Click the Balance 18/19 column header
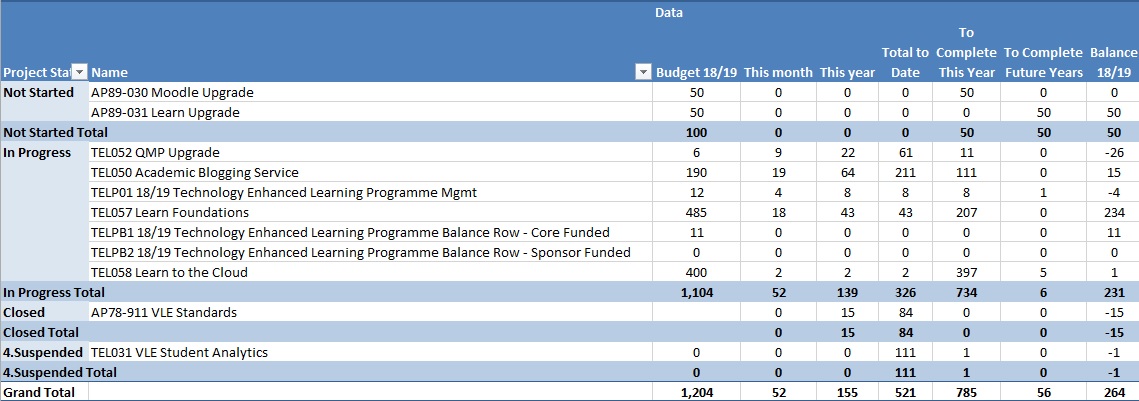Screen dimensions: 1139x401 [1110, 62]
